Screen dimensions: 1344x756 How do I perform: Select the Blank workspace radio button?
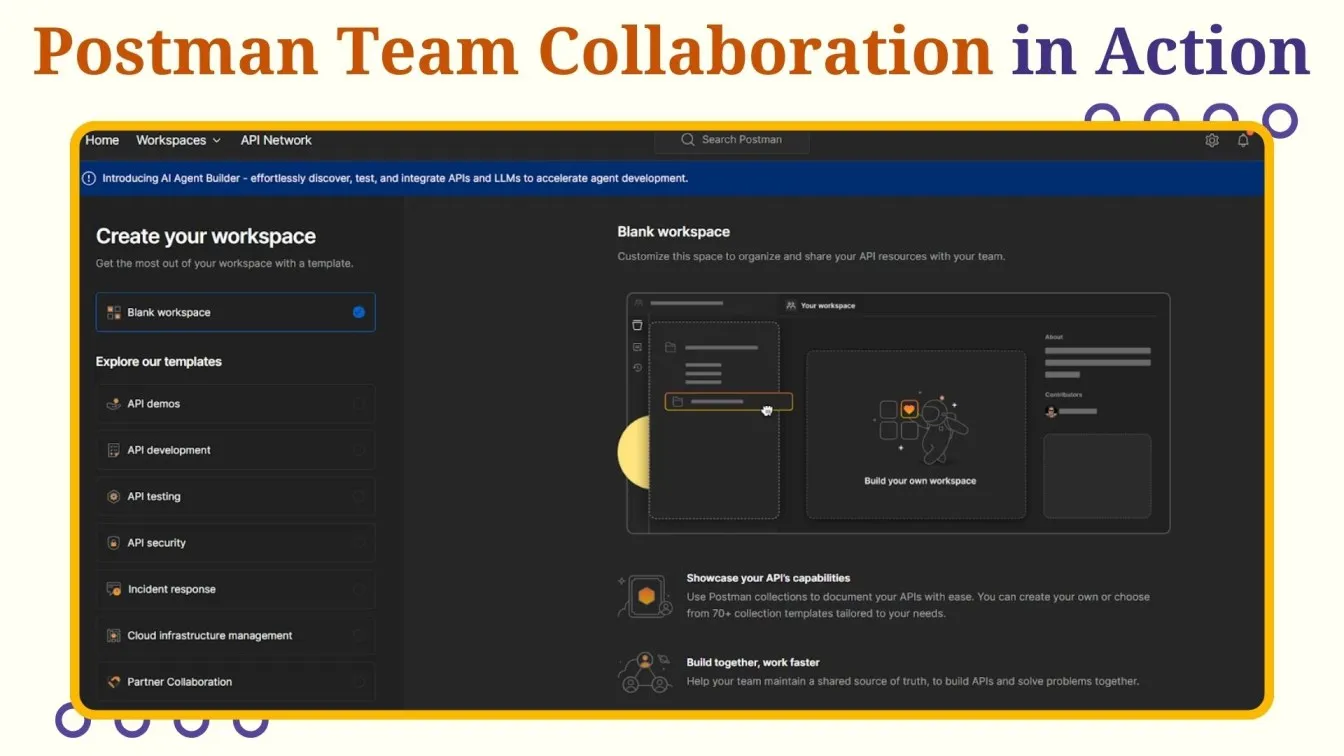(359, 312)
